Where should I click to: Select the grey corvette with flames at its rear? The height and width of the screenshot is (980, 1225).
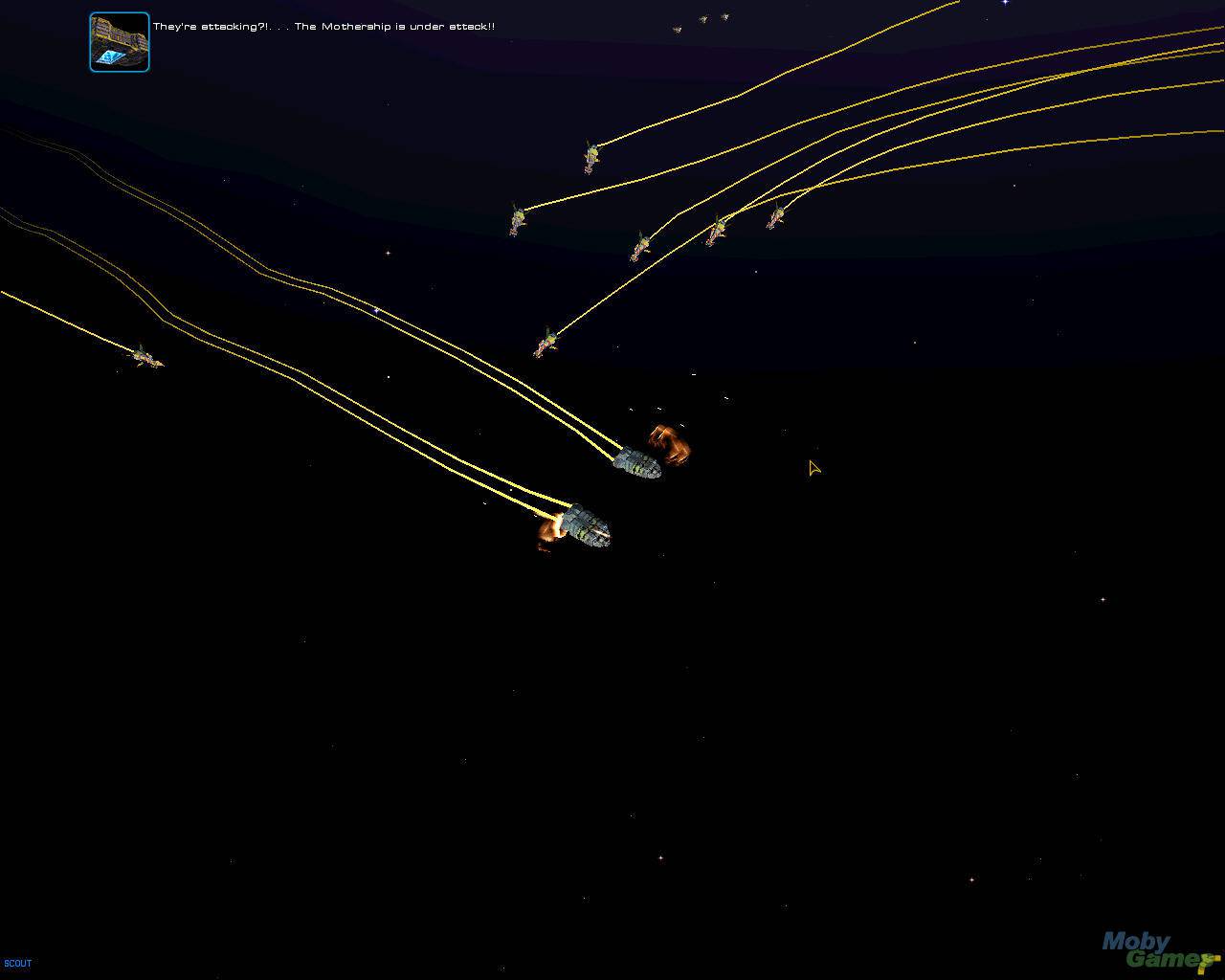click(585, 525)
